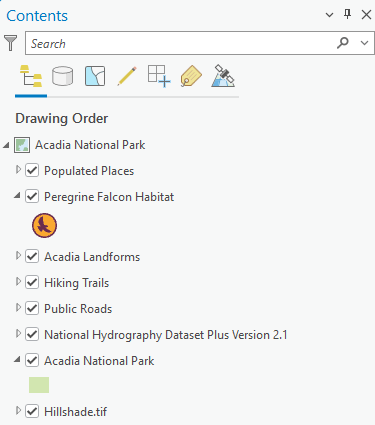
Task: Close the Contents pane
Action: pos(366,14)
